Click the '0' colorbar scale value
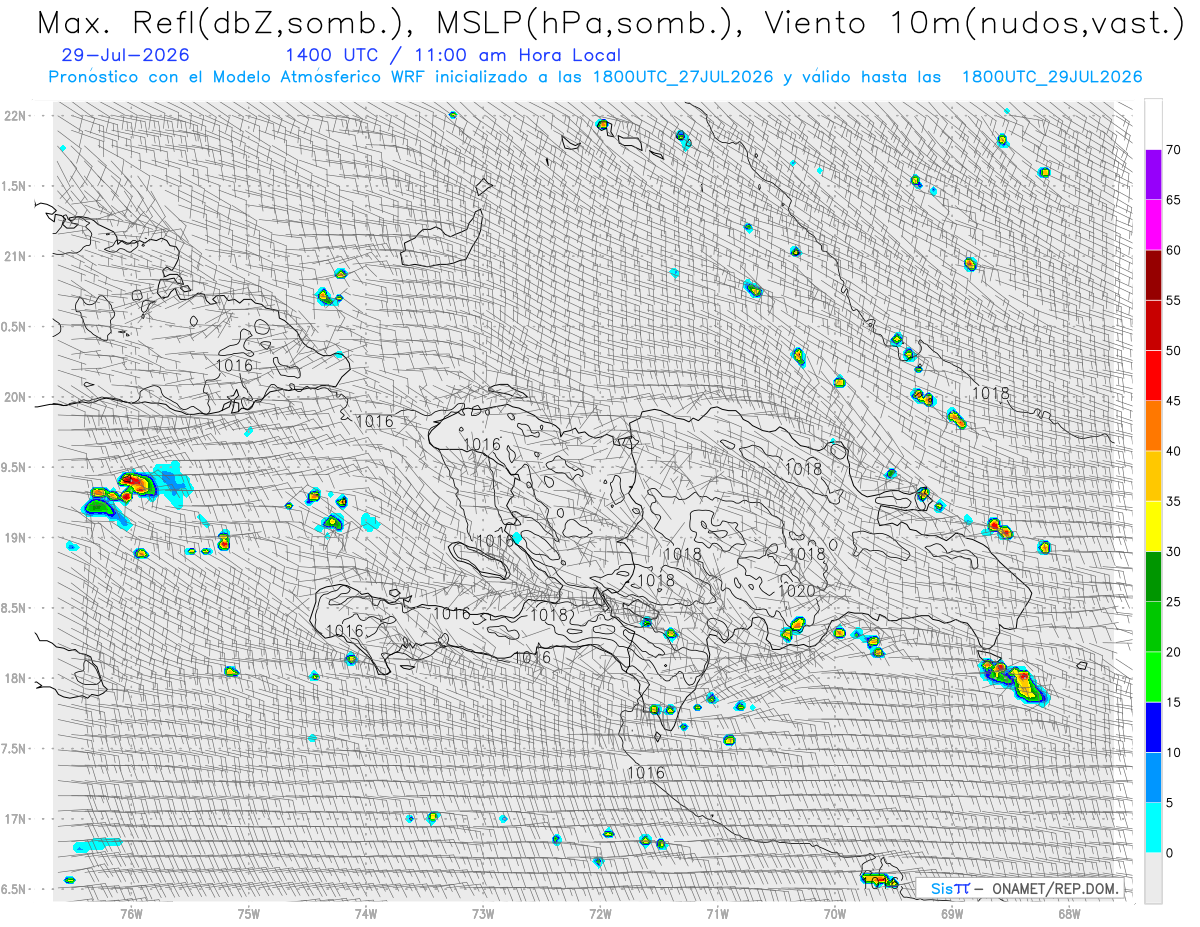This screenshot has height=927, width=1200. pos(1169,852)
